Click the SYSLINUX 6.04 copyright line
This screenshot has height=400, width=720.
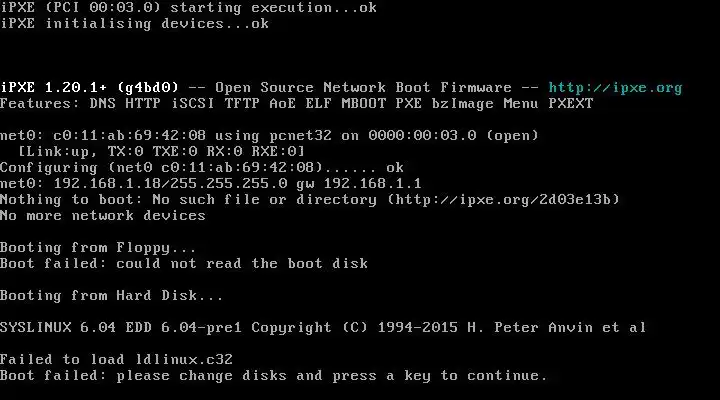point(323,327)
